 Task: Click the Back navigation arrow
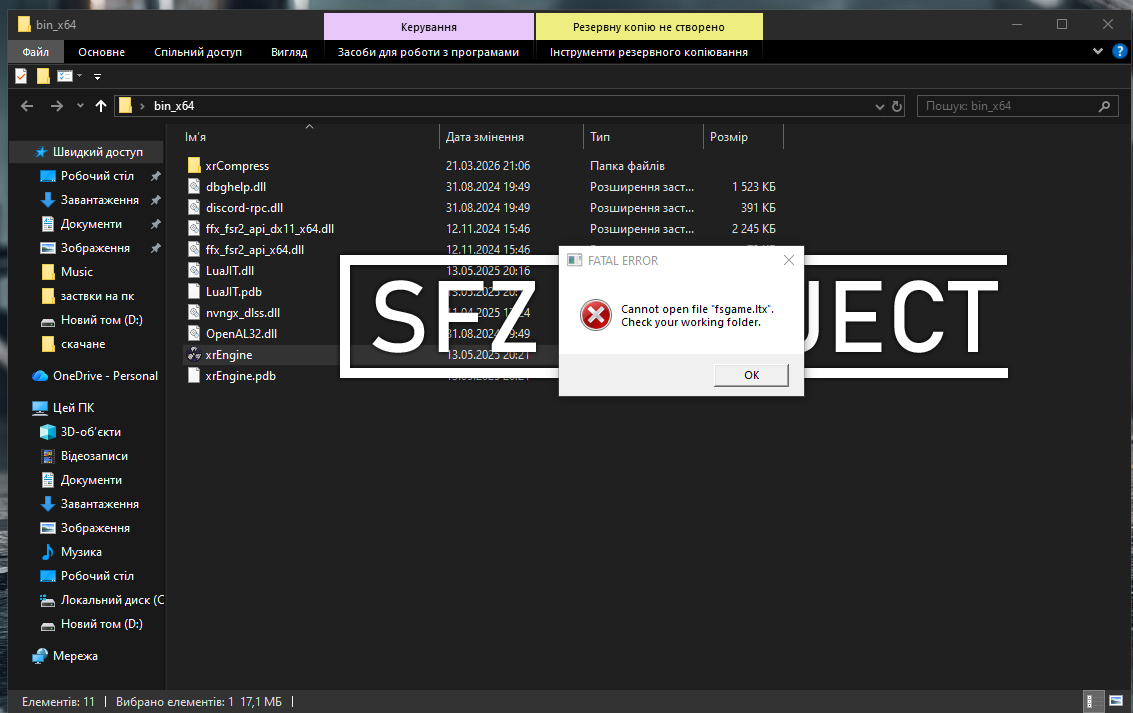tap(27, 106)
